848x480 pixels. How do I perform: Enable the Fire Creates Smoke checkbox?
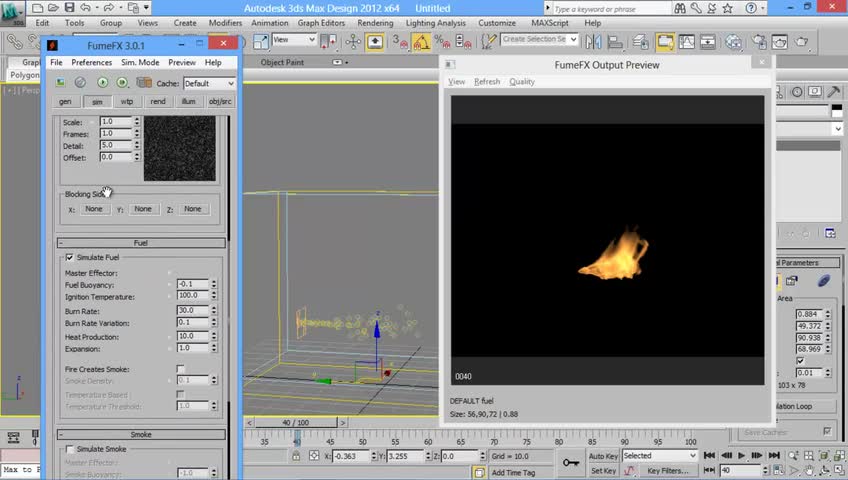coord(180,370)
